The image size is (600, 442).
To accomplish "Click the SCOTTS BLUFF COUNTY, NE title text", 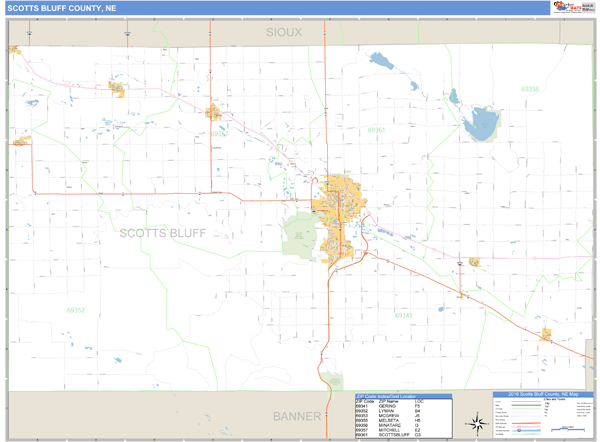I will pos(57,7).
